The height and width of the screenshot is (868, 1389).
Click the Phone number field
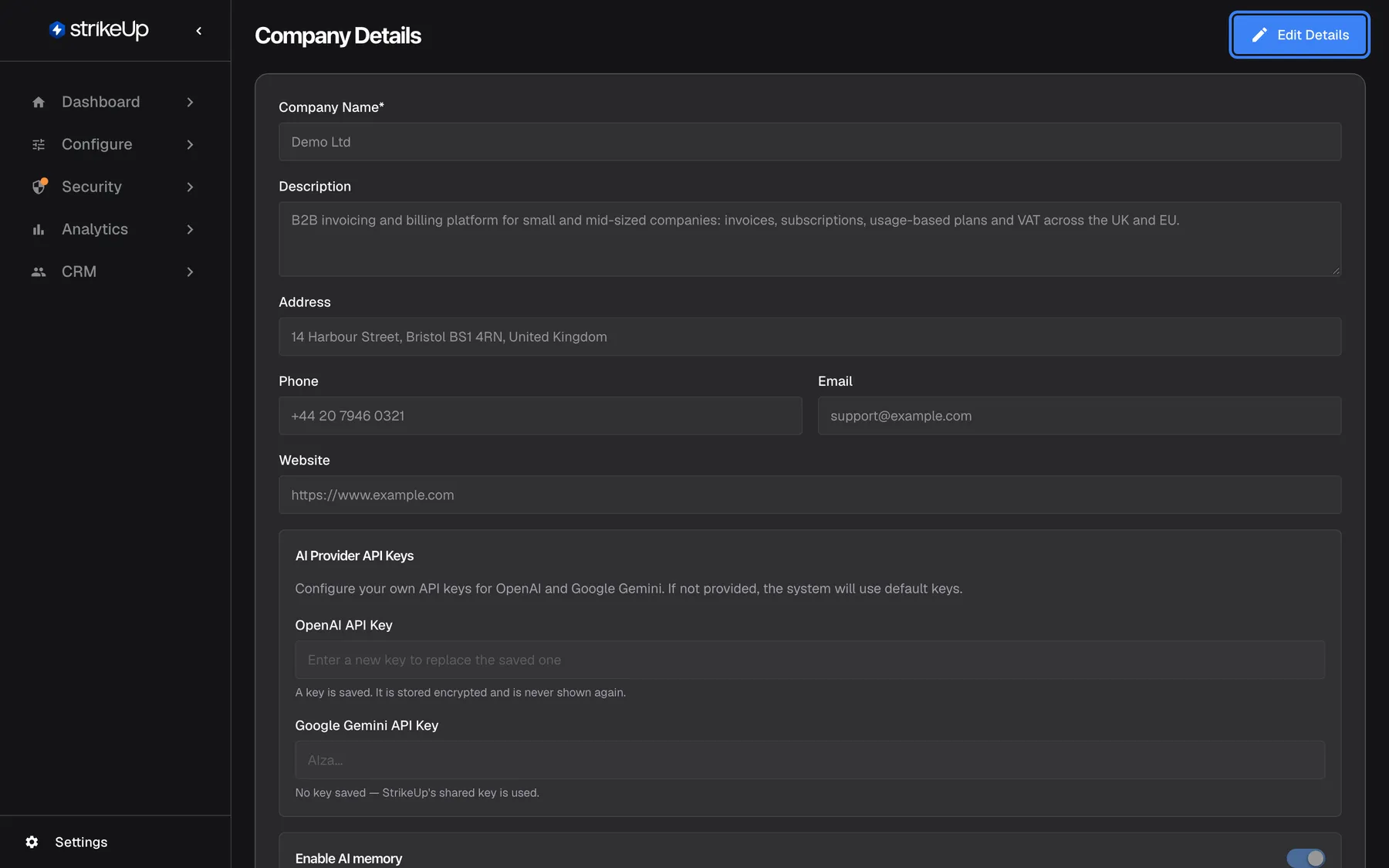click(540, 416)
